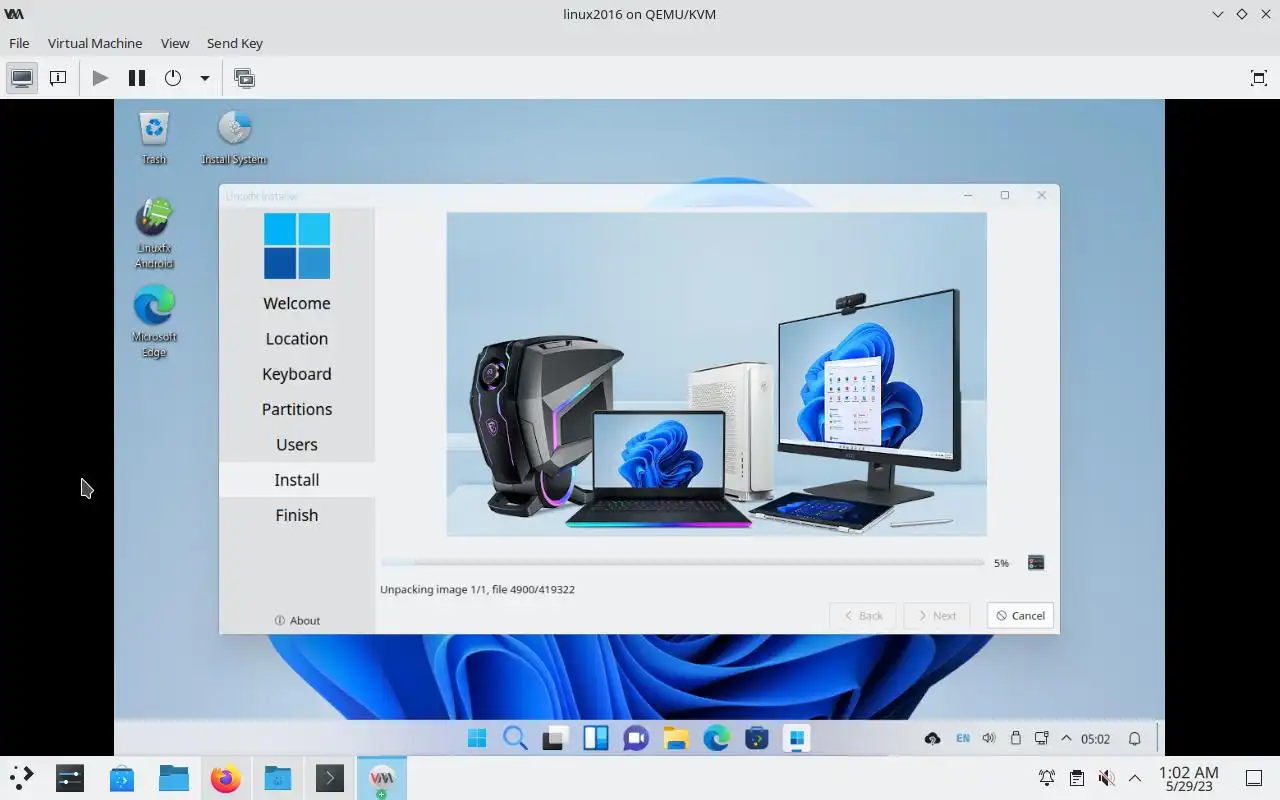Shut down the virtual machine via power icon

click(173, 78)
